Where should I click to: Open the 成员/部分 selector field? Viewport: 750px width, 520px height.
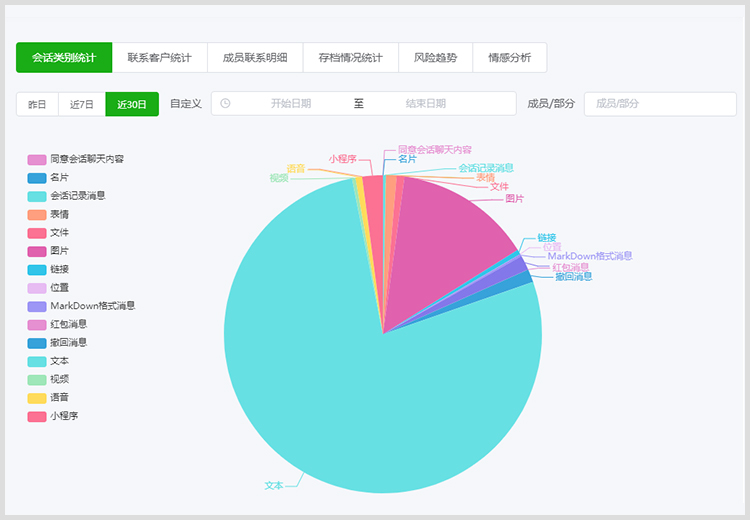[x=660, y=104]
